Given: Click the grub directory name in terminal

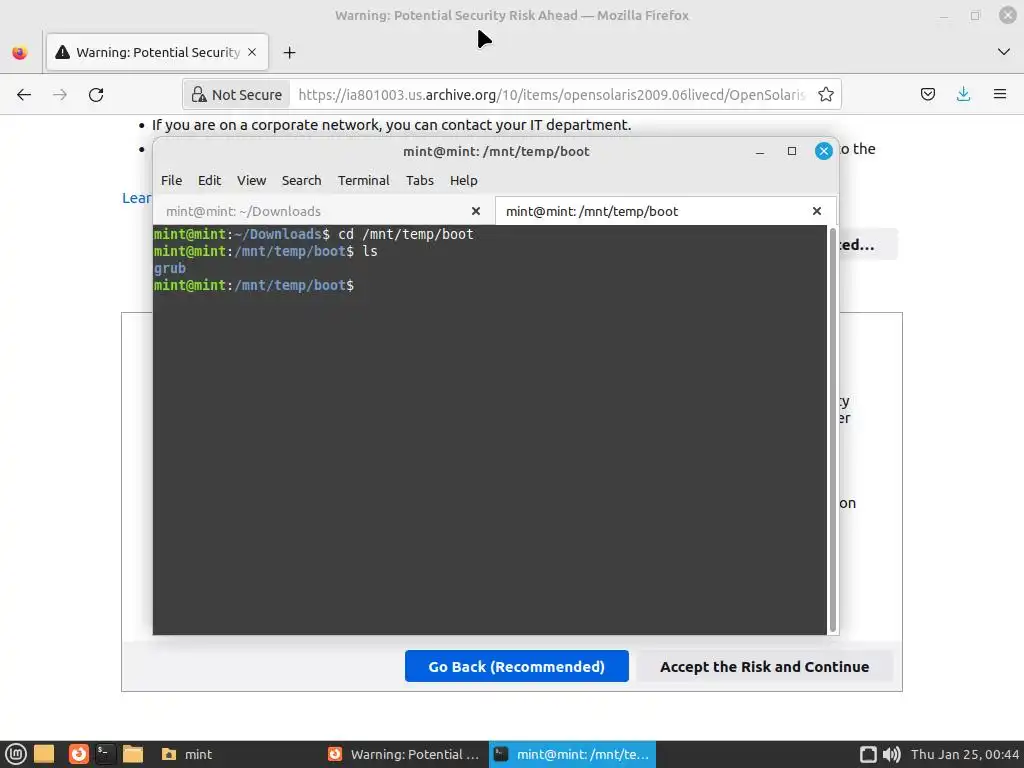Looking at the screenshot, I should pyautogui.click(x=170, y=268).
